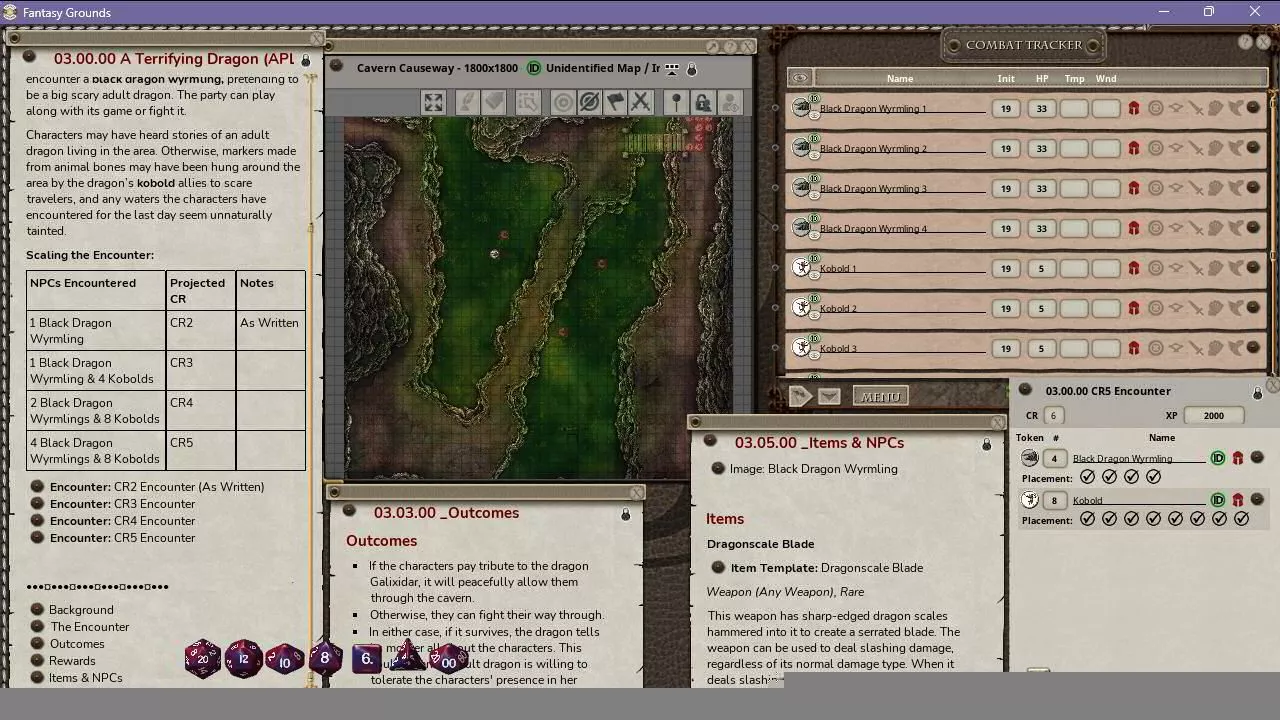The height and width of the screenshot is (720, 1280).
Task: Toggle the padlock on the CR5 Encounter window
Action: pos(1257,393)
